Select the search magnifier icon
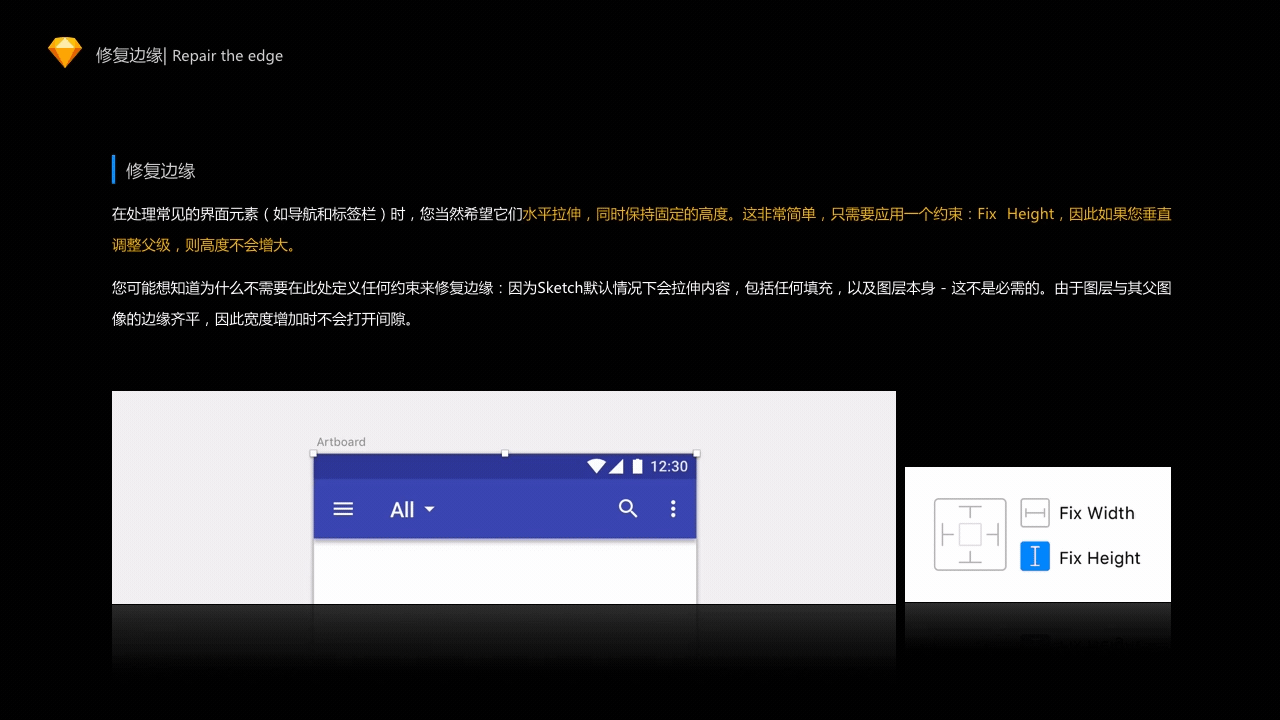This screenshot has height=720, width=1280. [628, 509]
